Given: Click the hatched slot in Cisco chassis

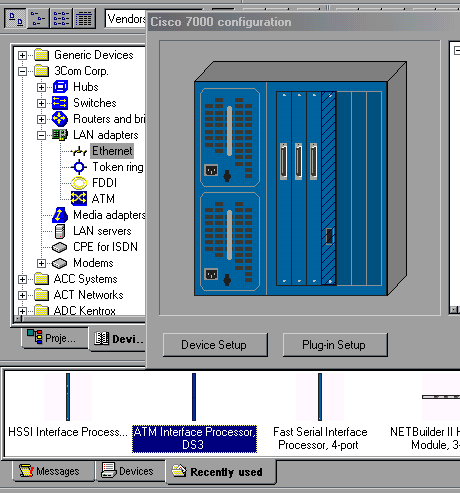Looking at the screenshot, I should coord(329,188).
